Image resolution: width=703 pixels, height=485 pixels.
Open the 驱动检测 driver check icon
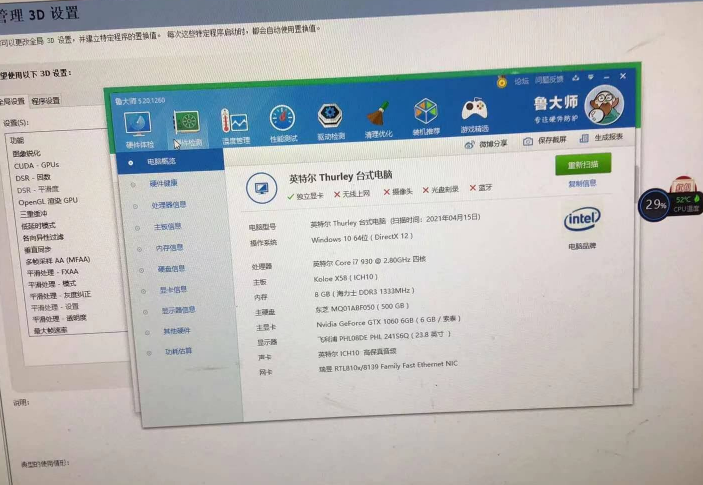(330, 115)
